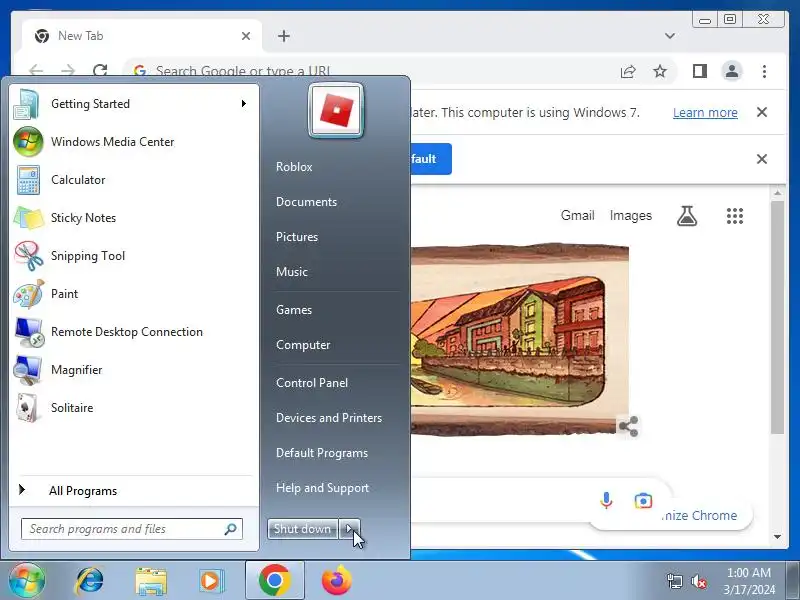Click the Start orb button

[26, 580]
